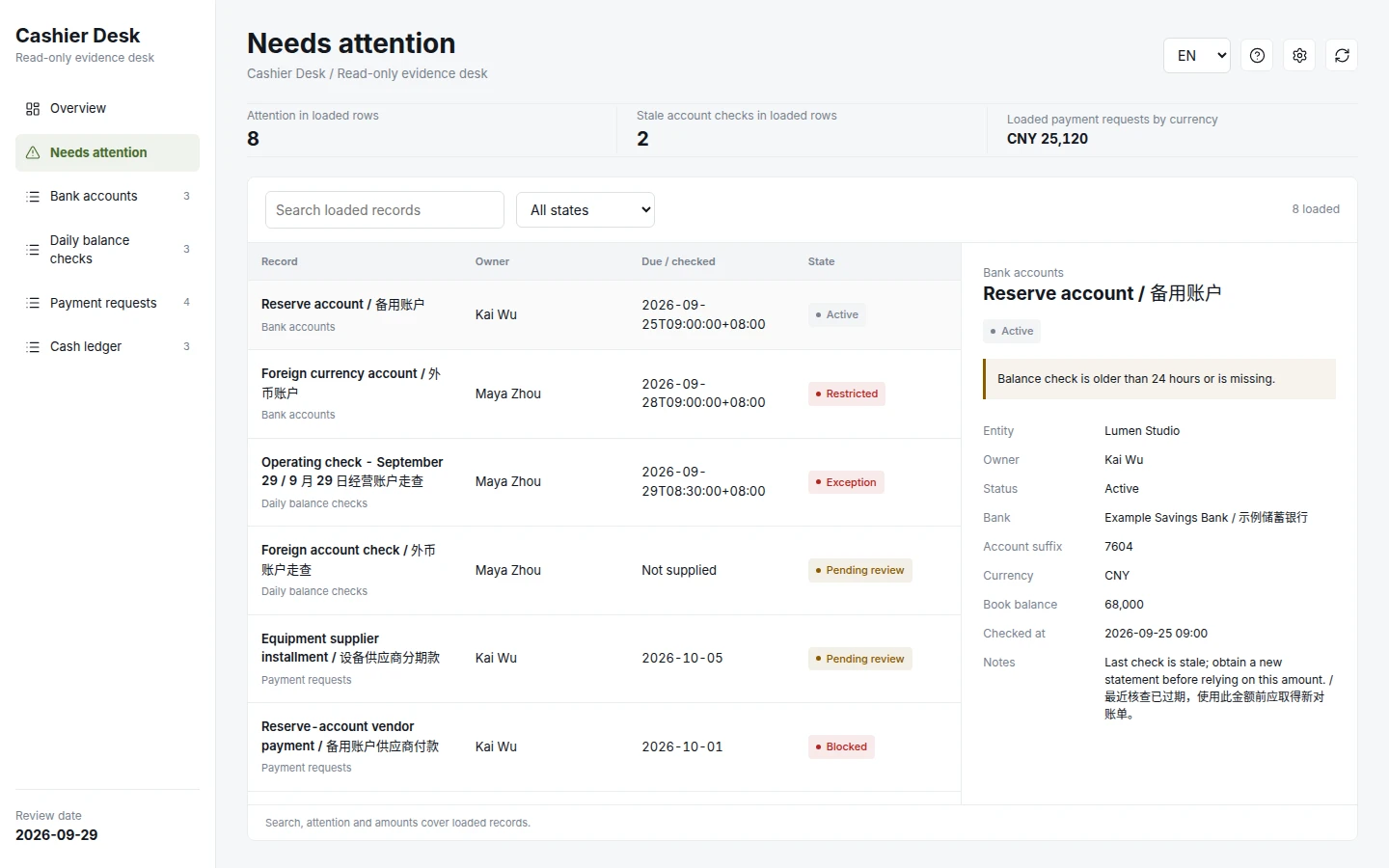Expand the All states filter dropdown
This screenshot has width=1389, height=868.
coord(586,209)
